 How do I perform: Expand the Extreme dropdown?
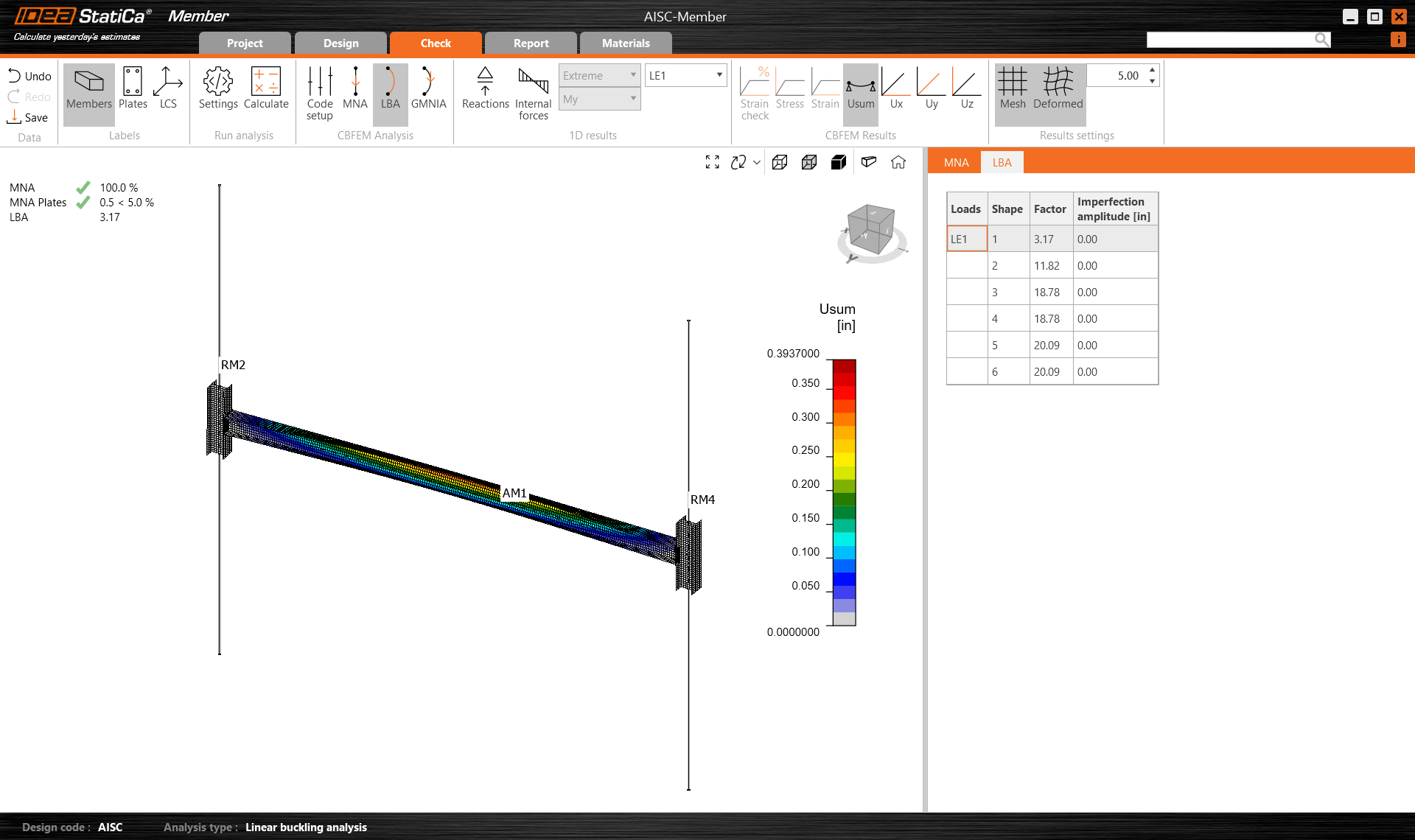point(599,75)
